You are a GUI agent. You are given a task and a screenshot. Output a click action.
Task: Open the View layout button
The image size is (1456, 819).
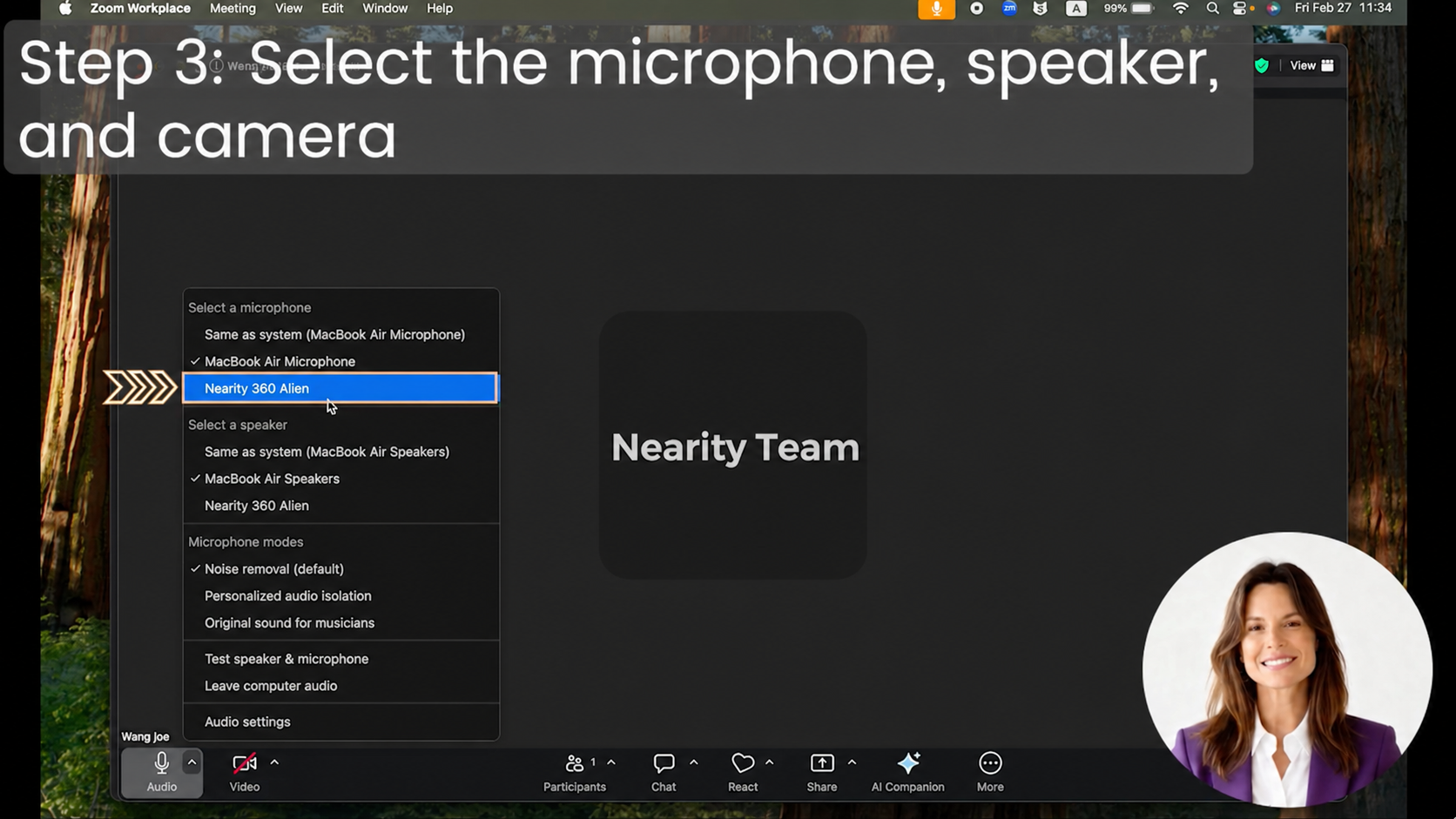click(1311, 65)
